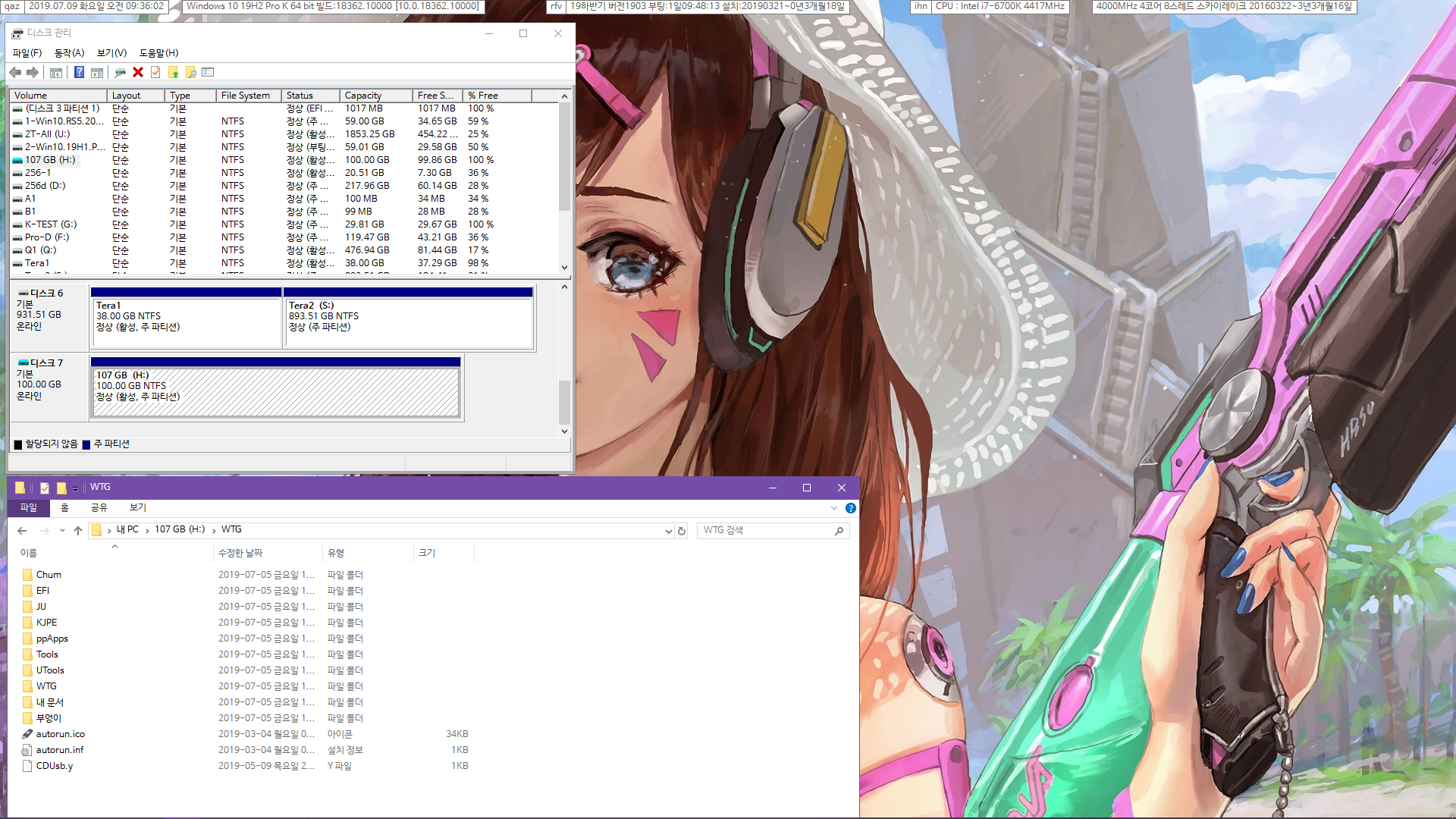
Task: Click Explorer's forward arrow
Action: (x=45, y=531)
